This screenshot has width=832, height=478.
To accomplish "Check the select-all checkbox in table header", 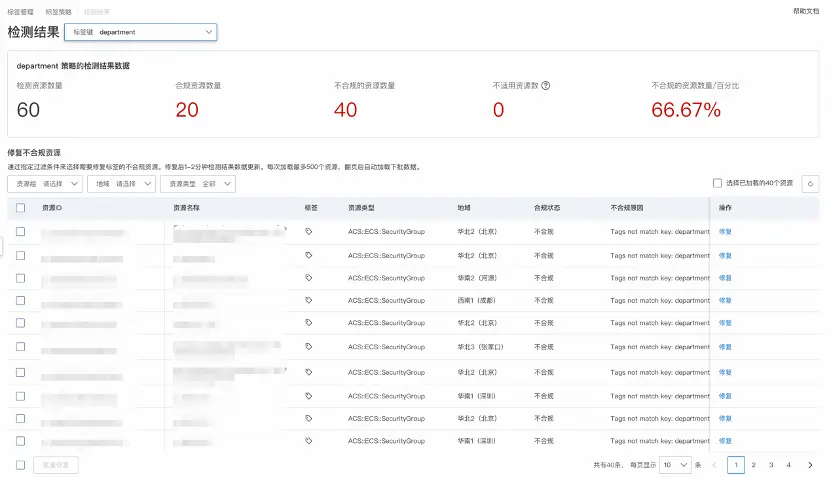I will point(21,208).
